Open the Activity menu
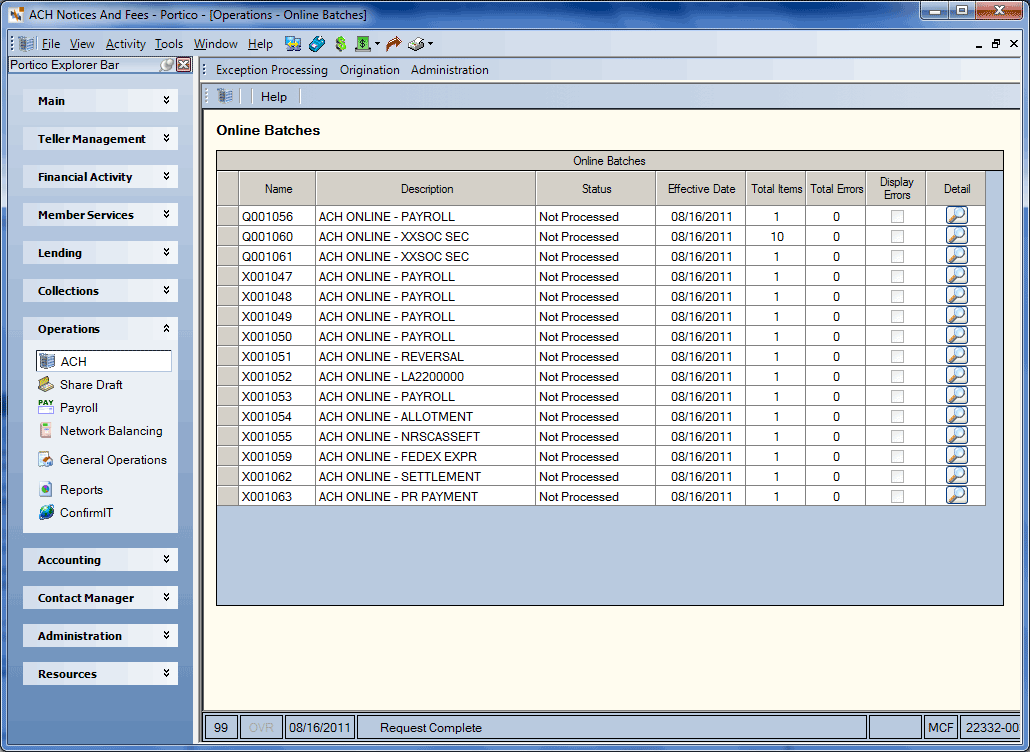The width and height of the screenshot is (1030, 752). click(x=125, y=44)
